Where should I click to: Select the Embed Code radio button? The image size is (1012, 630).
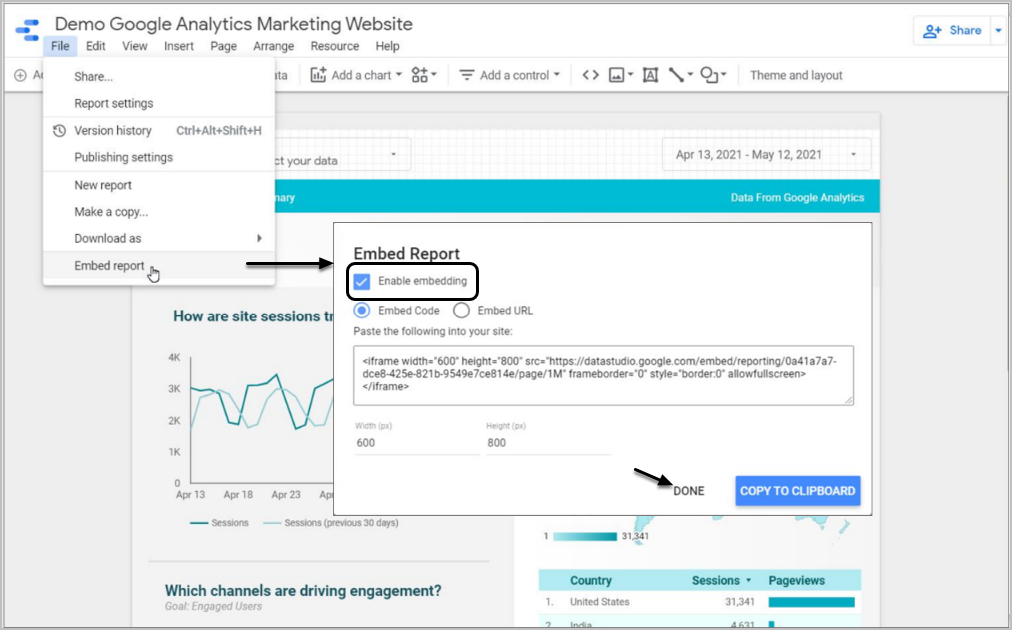(x=362, y=311)
